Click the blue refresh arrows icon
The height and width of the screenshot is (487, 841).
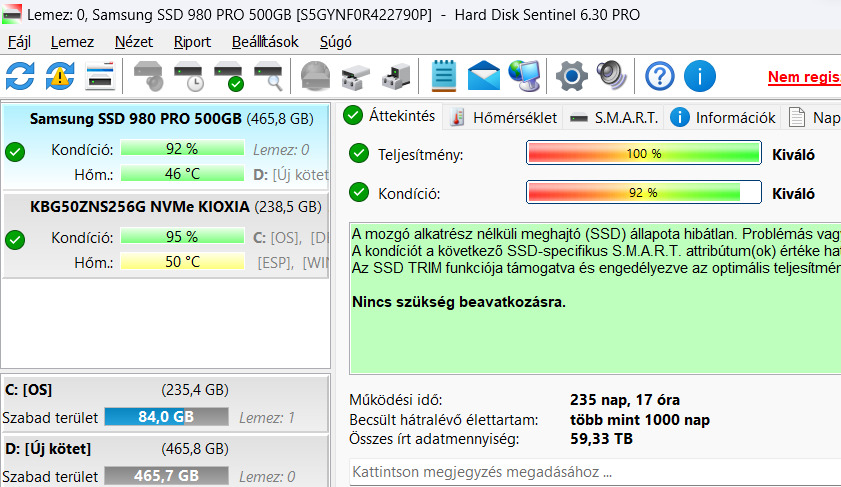(x=20, y=75)
